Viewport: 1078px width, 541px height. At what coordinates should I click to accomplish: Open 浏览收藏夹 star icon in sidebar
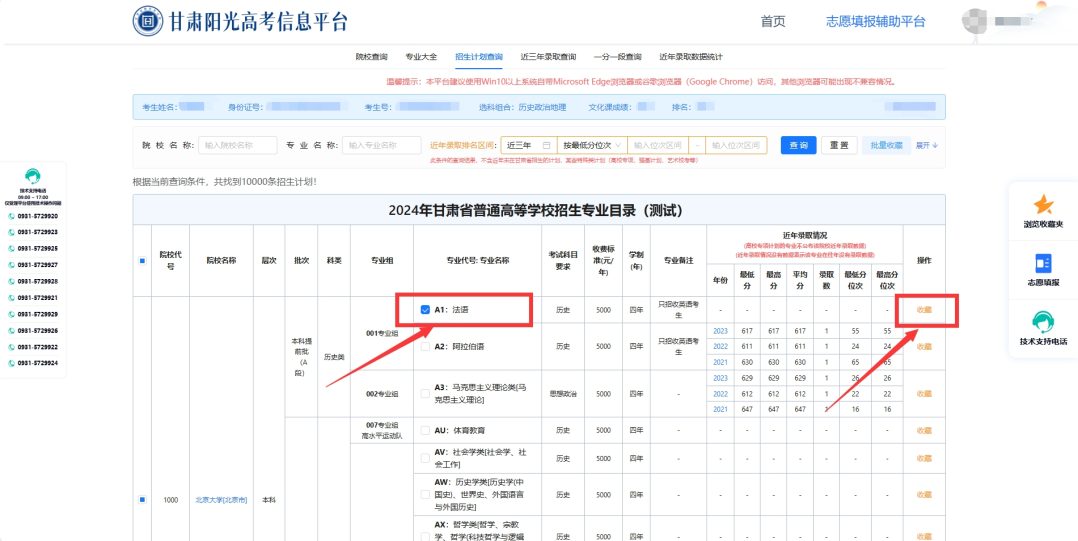point(1043,205)
